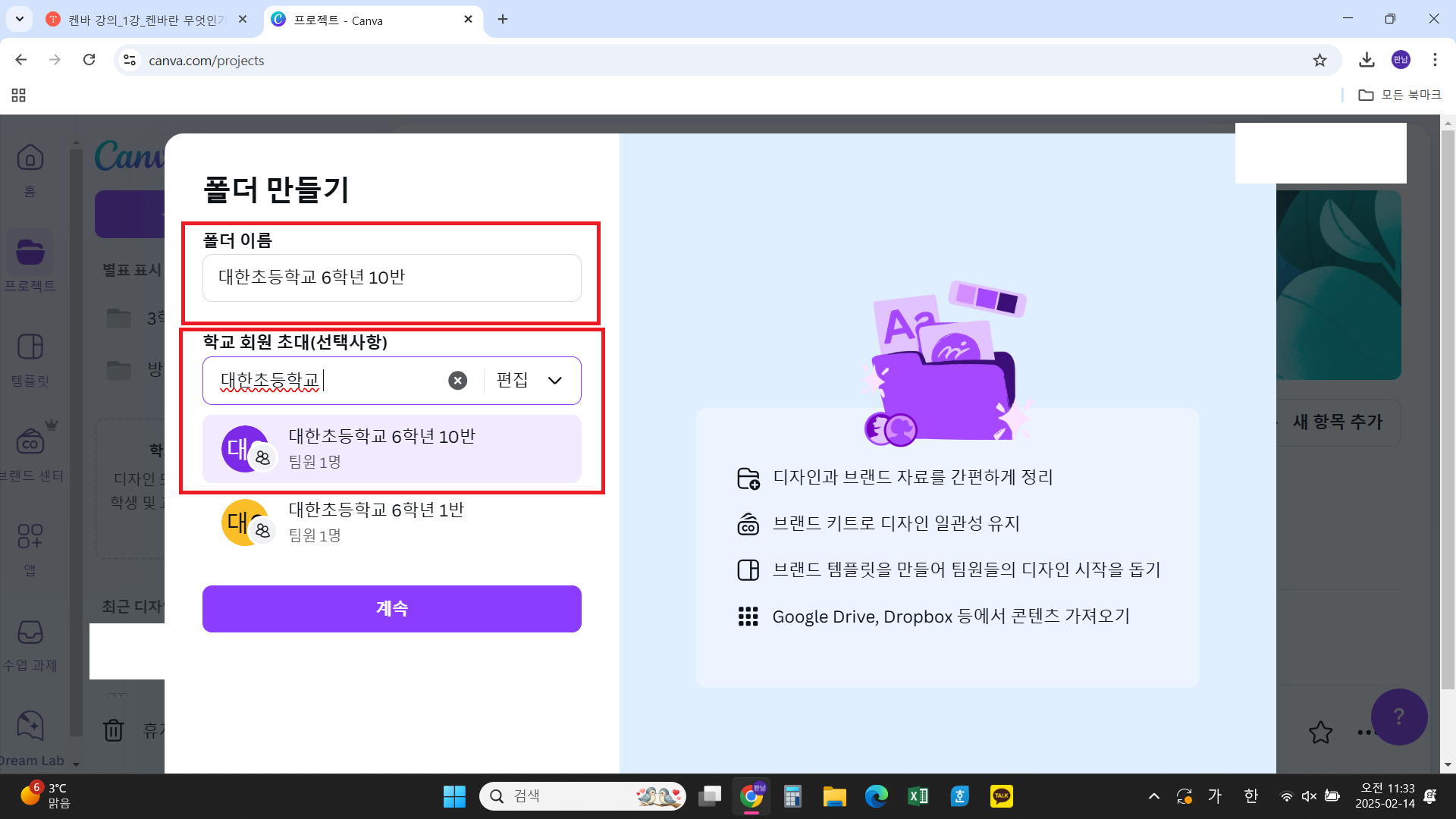Open a new browser tab
Screen dimensions: 1456x819
point(503,20)
